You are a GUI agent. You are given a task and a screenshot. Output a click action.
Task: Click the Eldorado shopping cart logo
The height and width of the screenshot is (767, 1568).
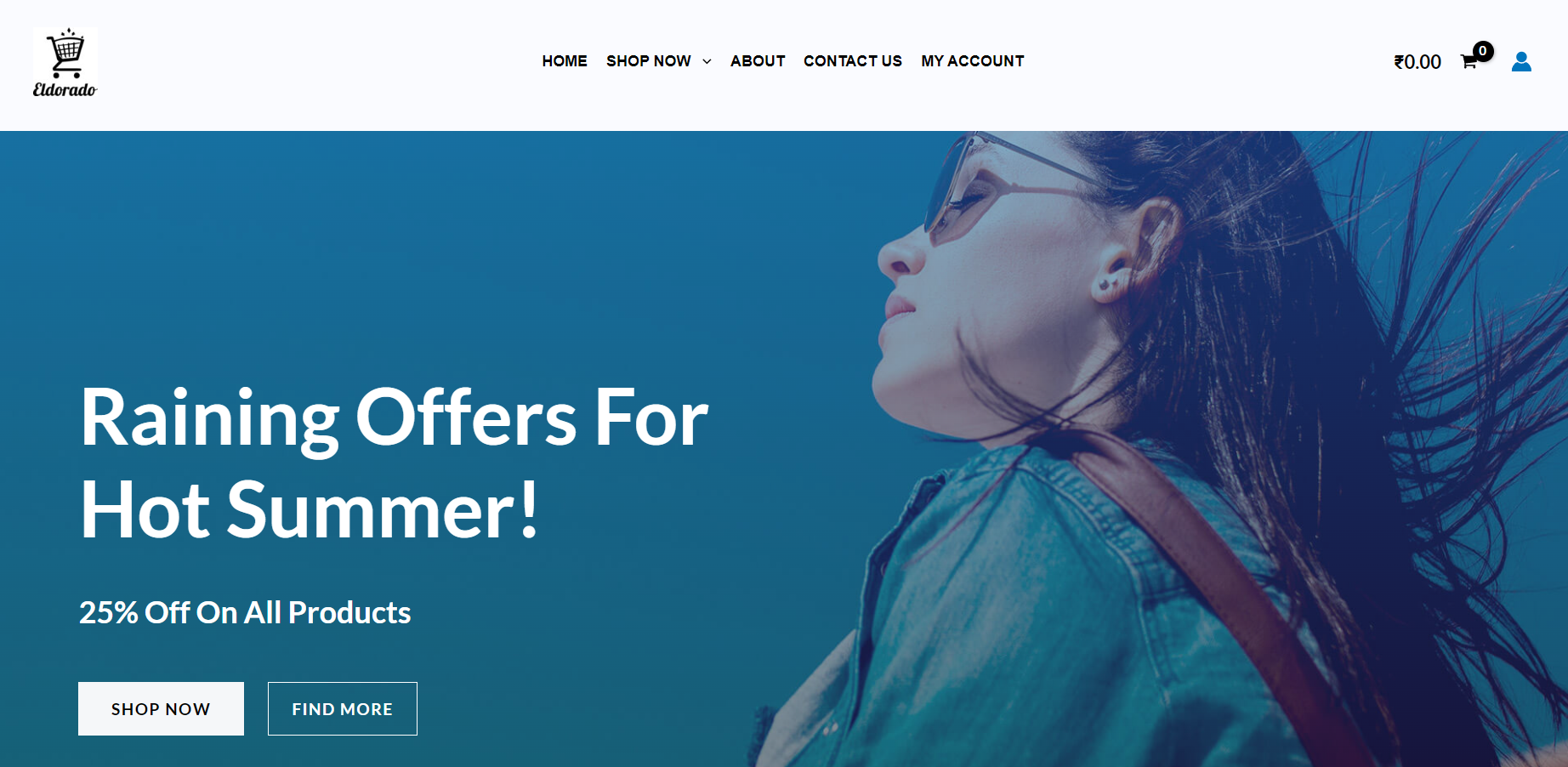click(65, 62)
